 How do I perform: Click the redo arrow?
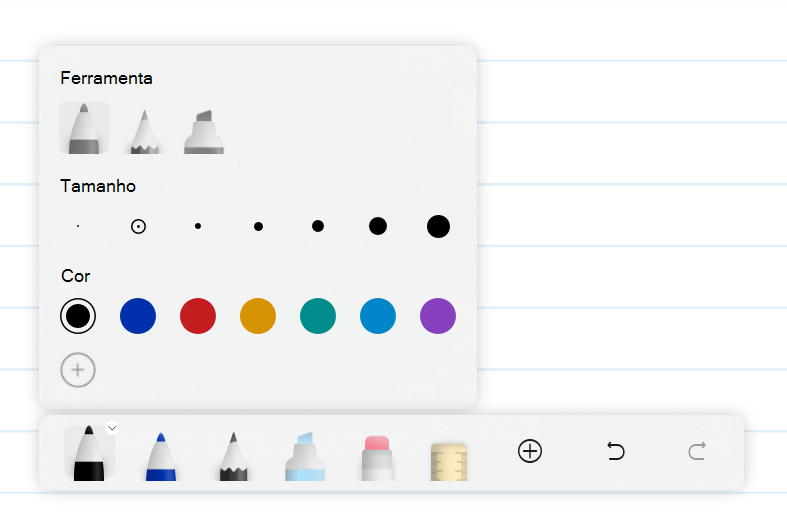[697, 451]
